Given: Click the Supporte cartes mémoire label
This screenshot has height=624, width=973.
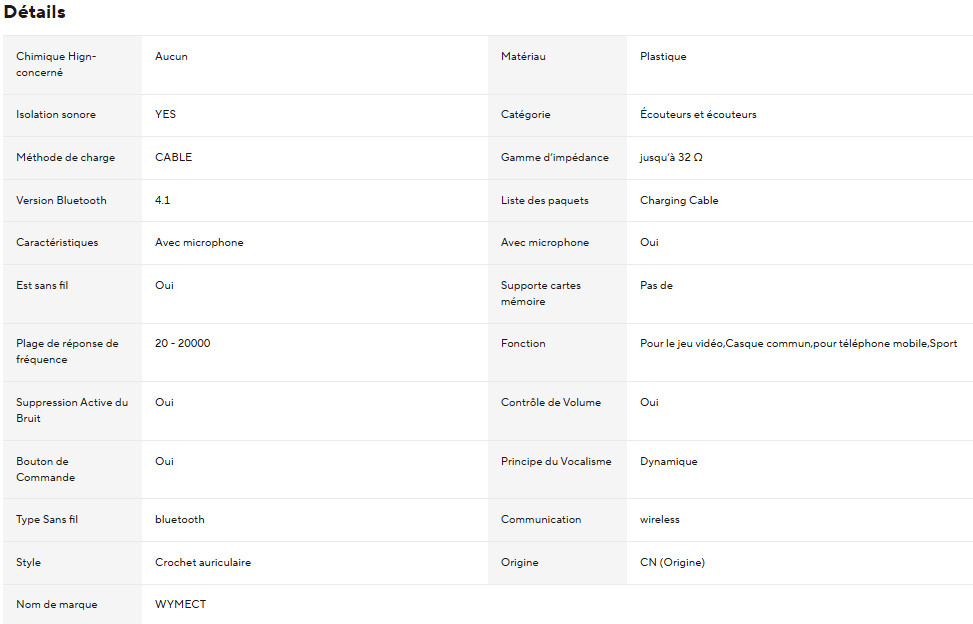Looking at the screenshot, I should (x=540, y=293).
